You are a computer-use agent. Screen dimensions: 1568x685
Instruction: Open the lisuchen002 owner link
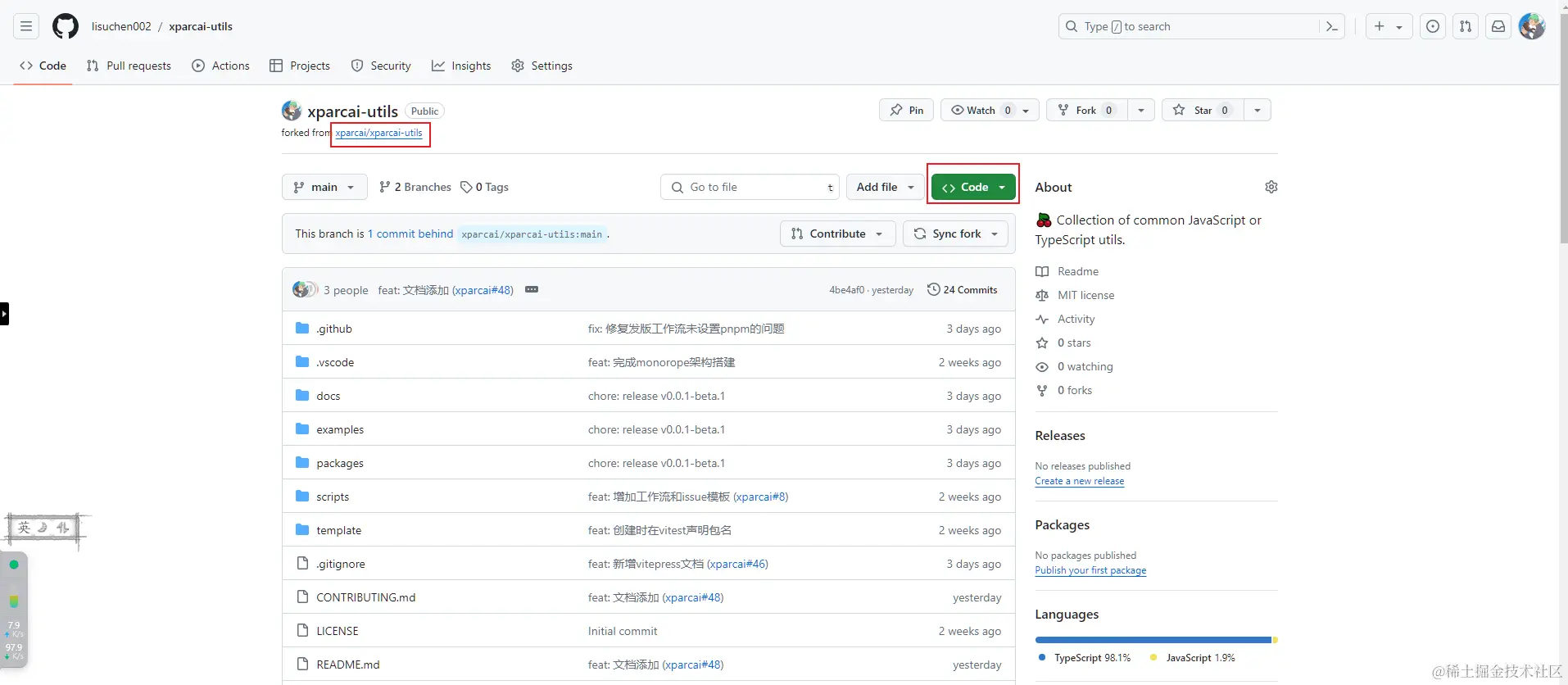tap(121, 26)
